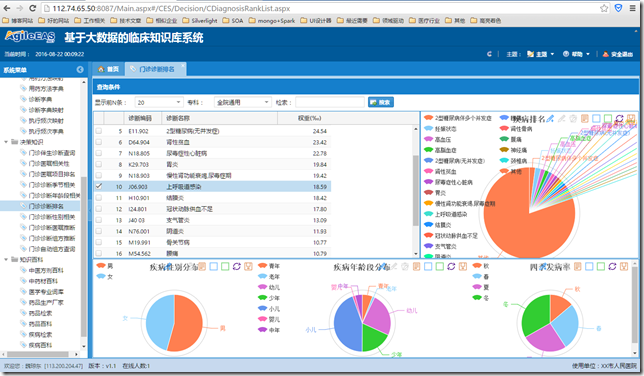Open 诊断字典 in the sidebar tree
The height and width of the screenshot is (376, 644).
coord(40,99)
